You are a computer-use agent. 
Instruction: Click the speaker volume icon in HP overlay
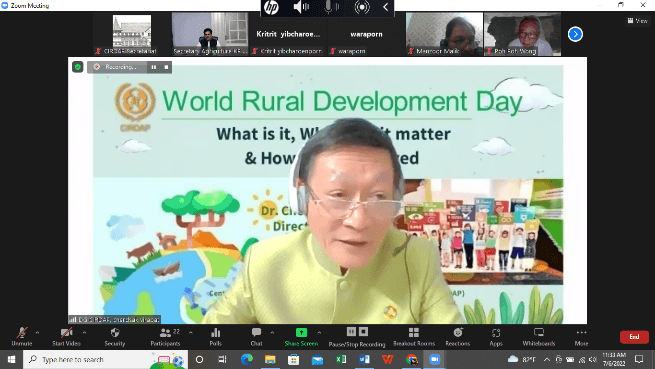point(301,7)
